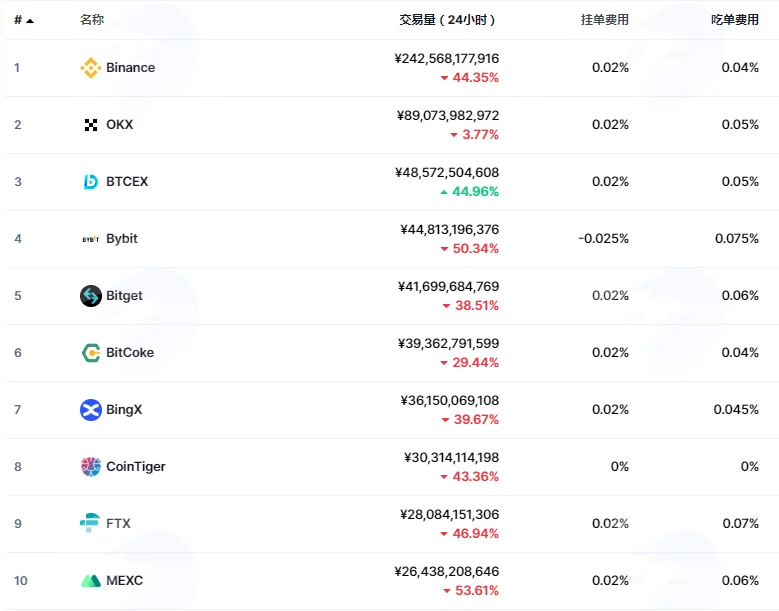Open the MEXC exchange link

click(124, 581)
